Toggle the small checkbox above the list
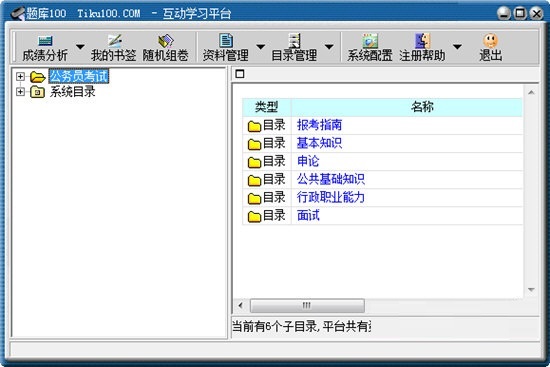Screen dimensions: 550x367 click(x=240, y=74)
